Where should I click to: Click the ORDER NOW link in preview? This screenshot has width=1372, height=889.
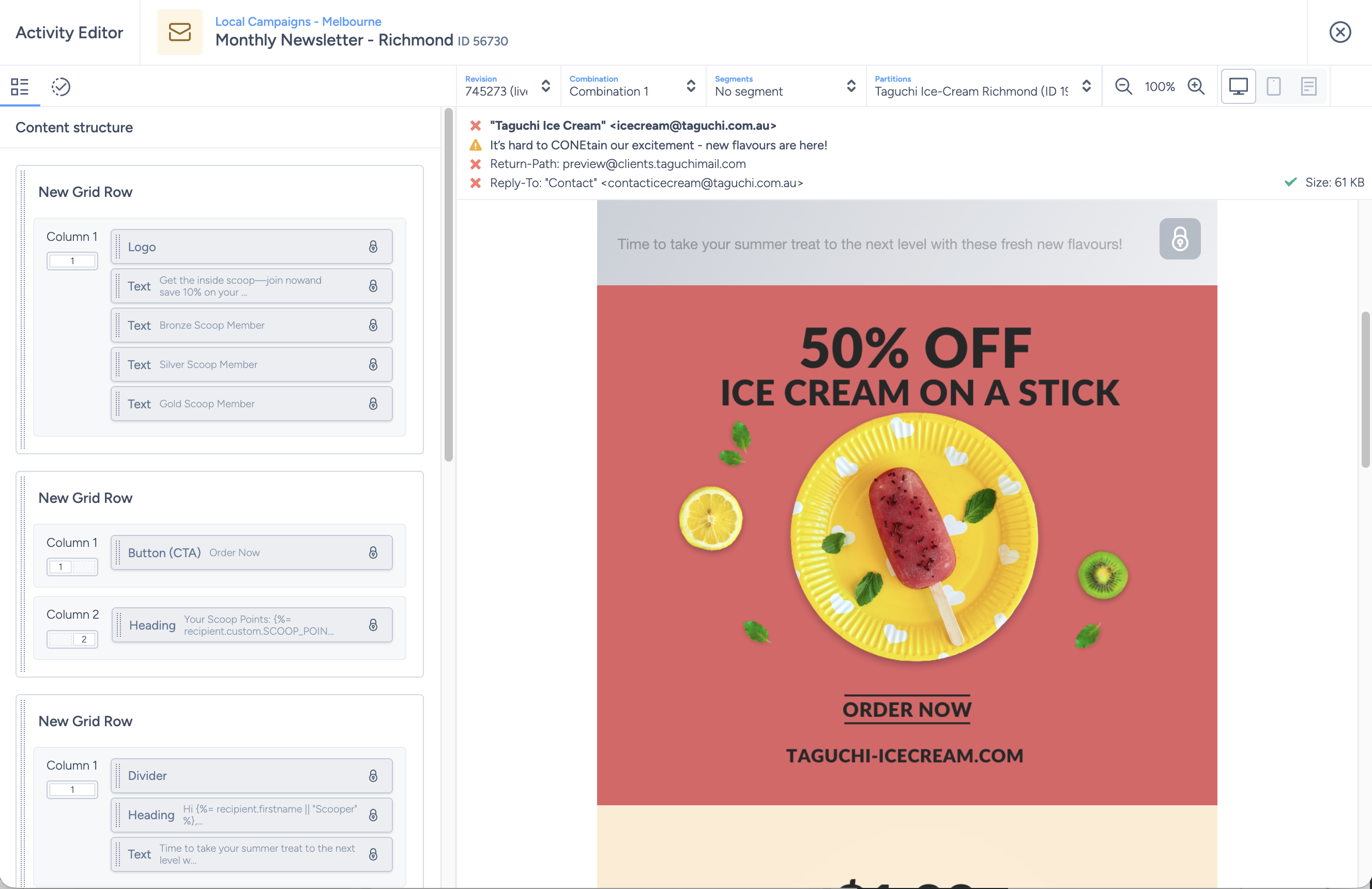[x=907, y=709]
